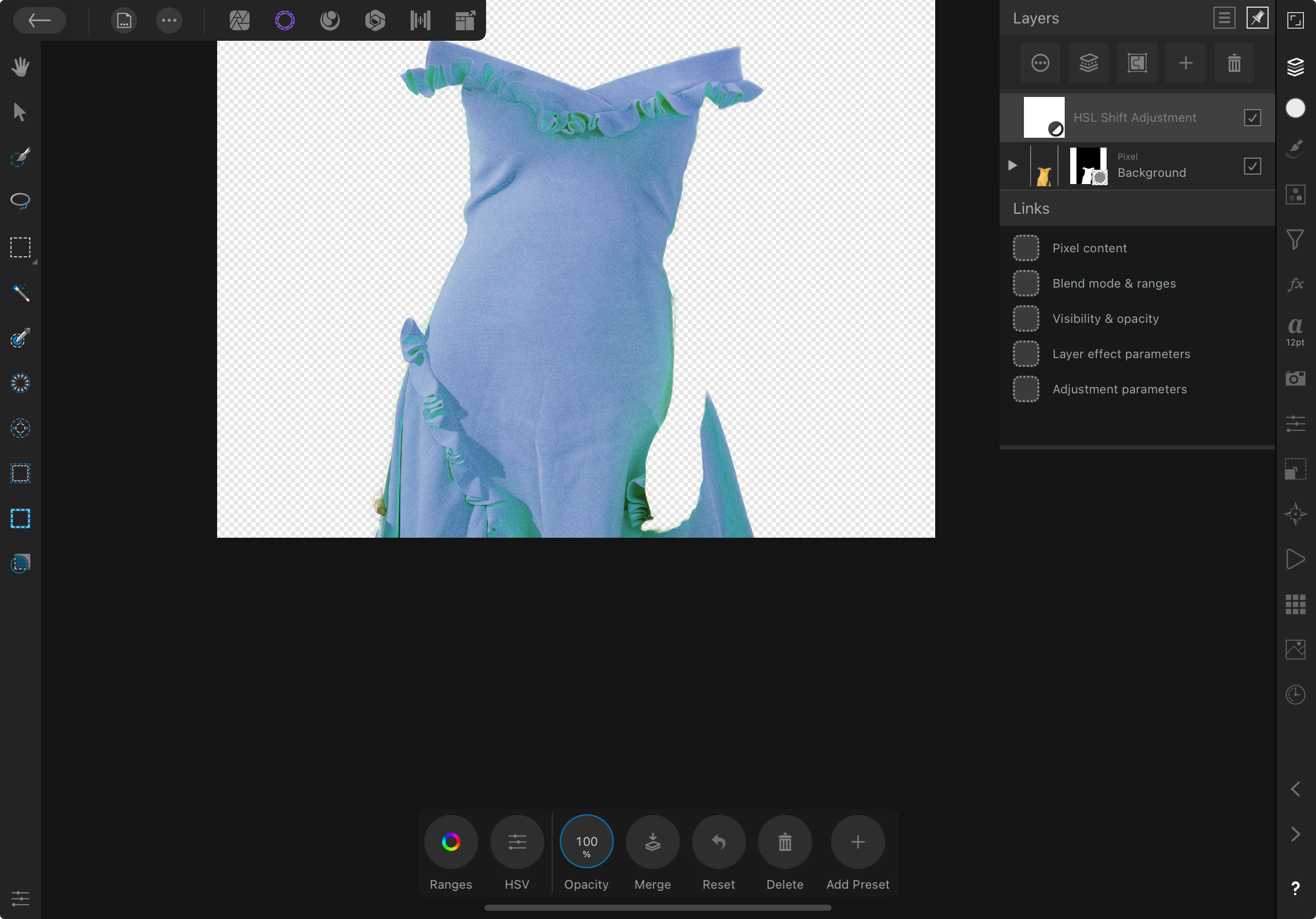
Task: Click the Add Preset button
Action: [x=858, y=842]
